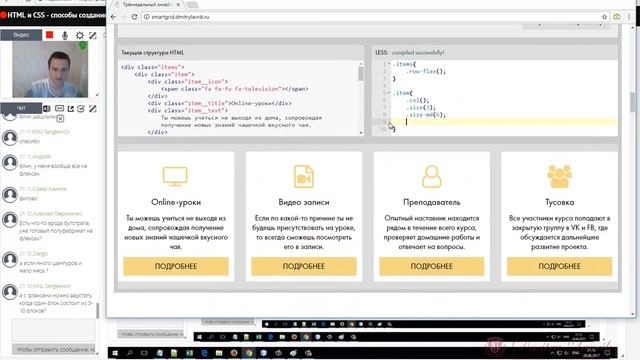640x360 pixels.
Task: Click the ПОДРОБНЕЕ button under Преподаватель
Action: pos(431,266)
